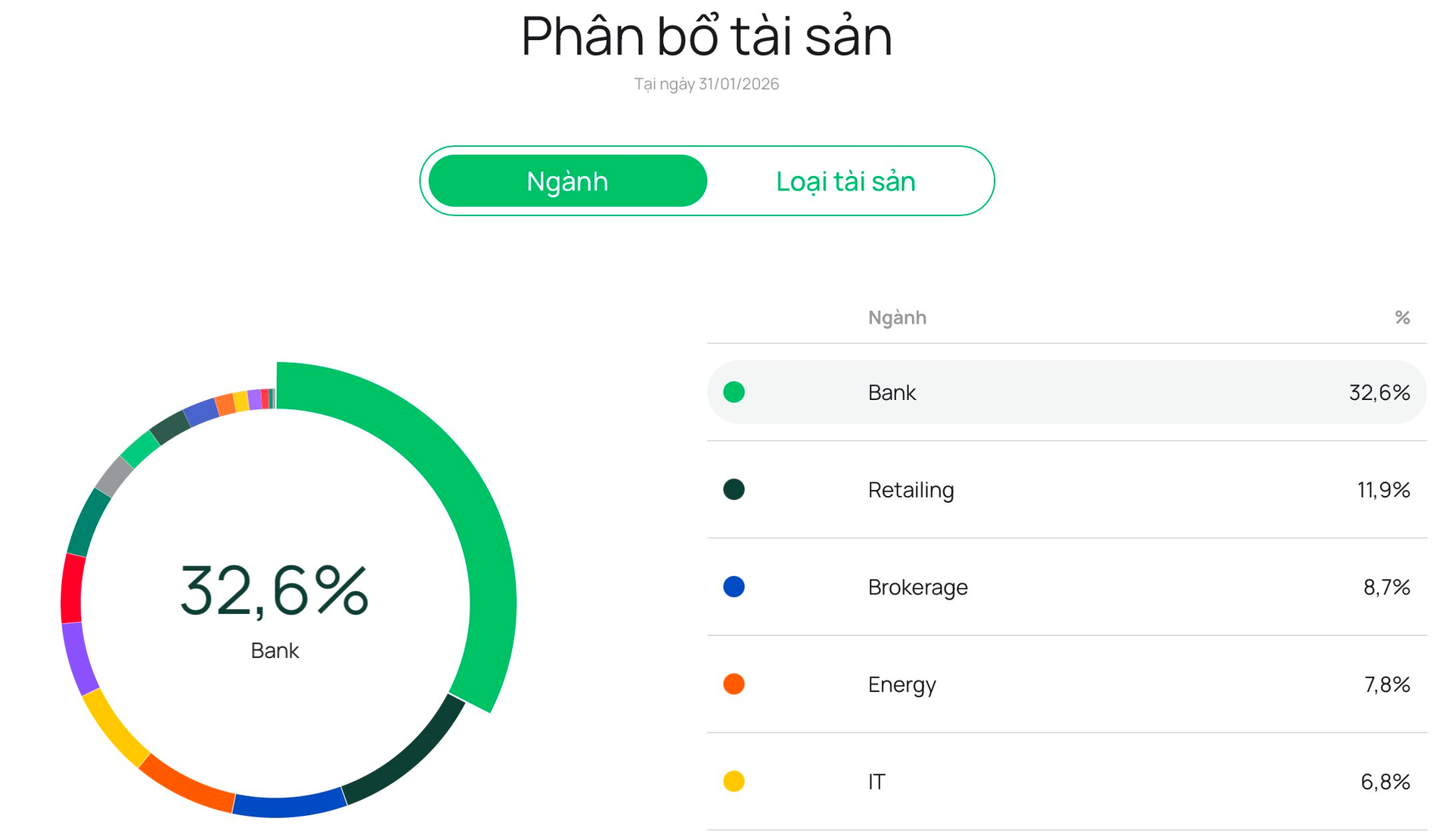Click the large red donut chart segment
Screen dimensions: 1452x840
tap(72, 588)
